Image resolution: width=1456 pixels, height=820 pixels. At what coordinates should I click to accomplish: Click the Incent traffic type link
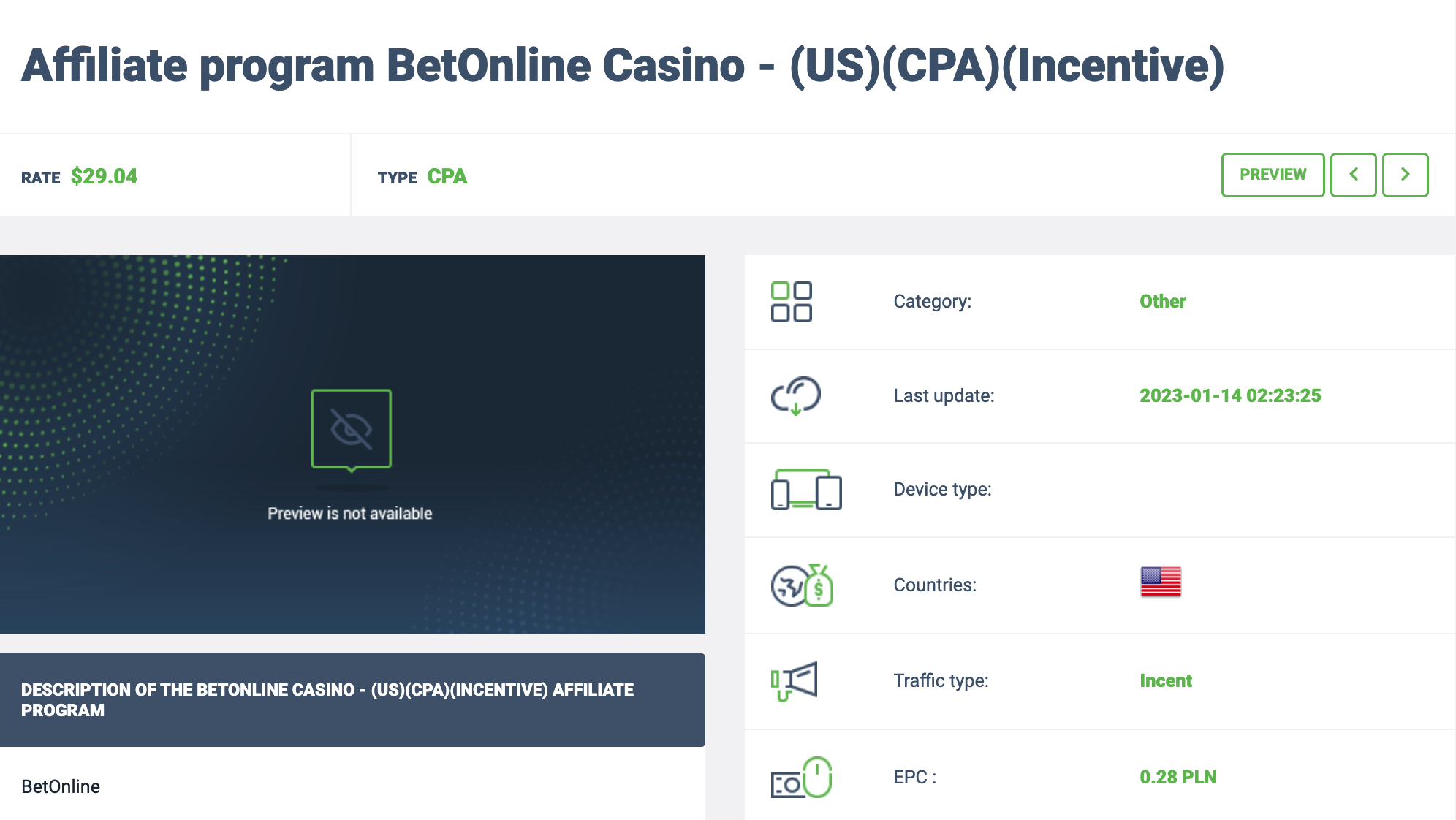pyautogui.click(x=1165, y=680)
